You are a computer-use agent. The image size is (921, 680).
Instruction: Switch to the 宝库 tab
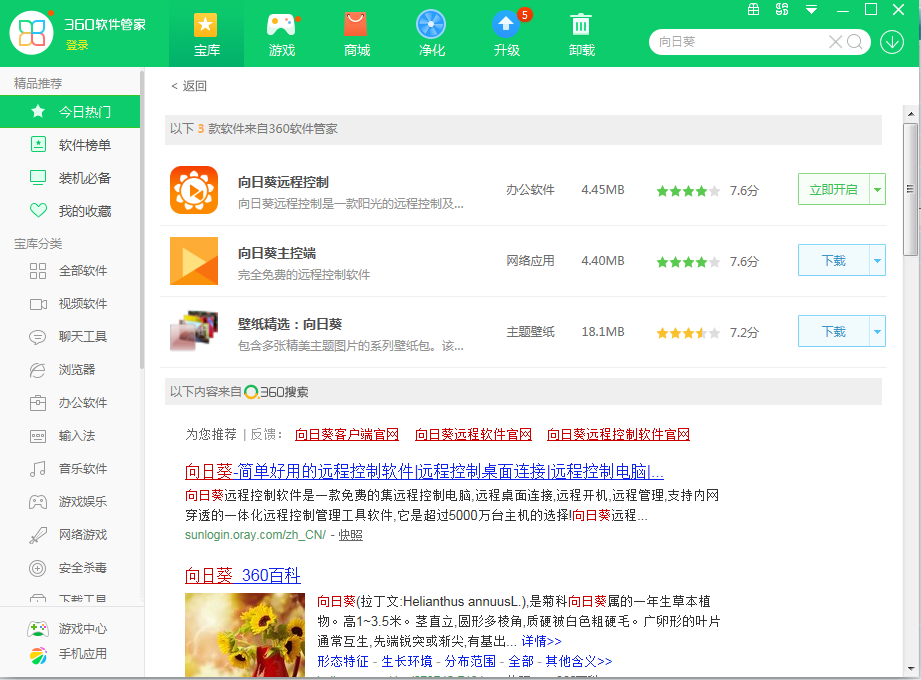[x=206, y=34]
